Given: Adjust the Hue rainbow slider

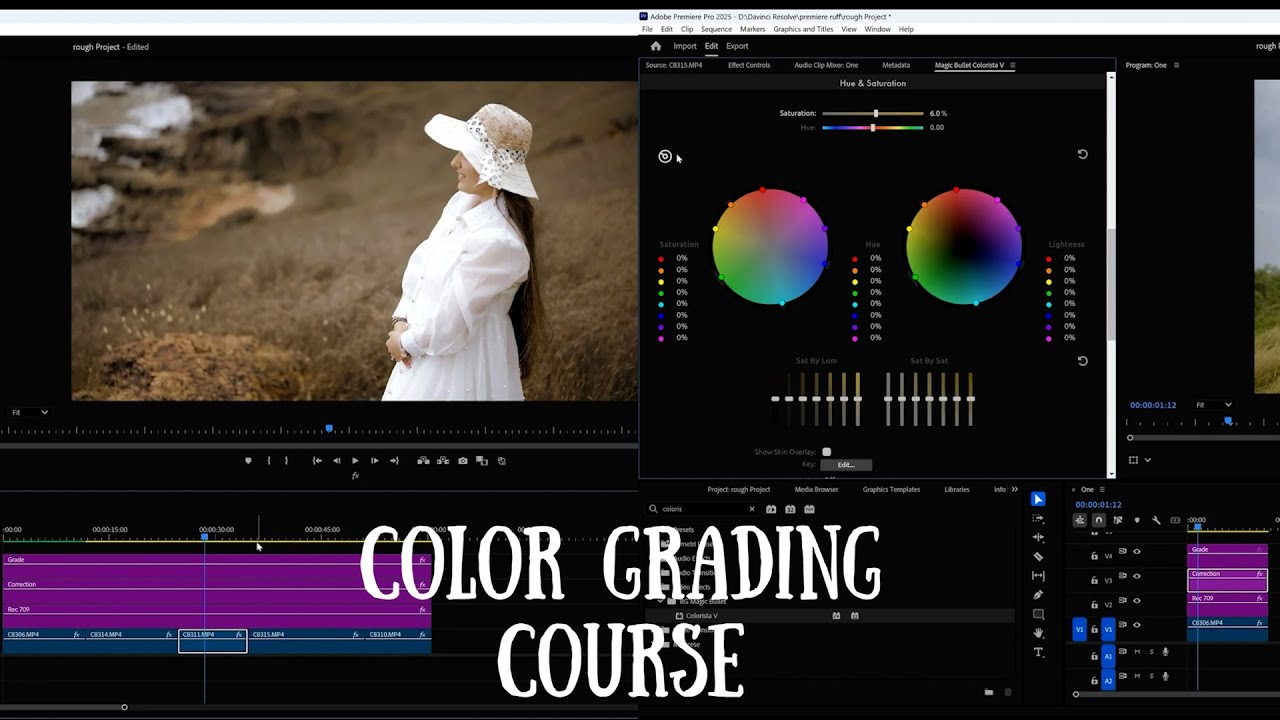Looking at the screenshot, I should [x=872, y=128].
